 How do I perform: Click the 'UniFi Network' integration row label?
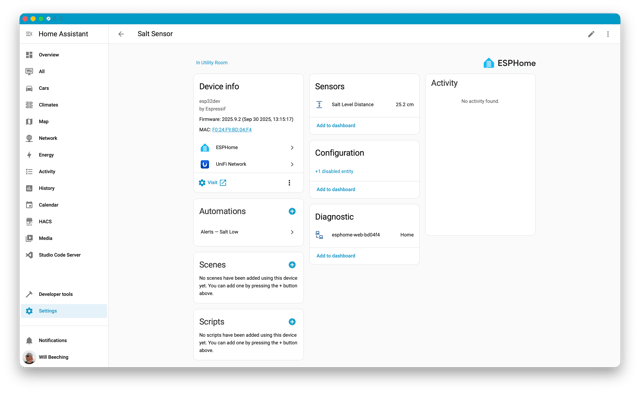tap(231, 164)
